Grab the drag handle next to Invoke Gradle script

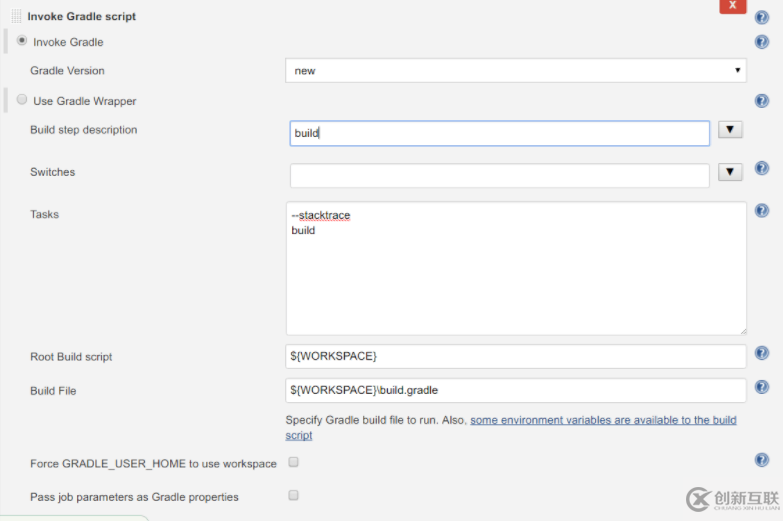tap(16, 16)
